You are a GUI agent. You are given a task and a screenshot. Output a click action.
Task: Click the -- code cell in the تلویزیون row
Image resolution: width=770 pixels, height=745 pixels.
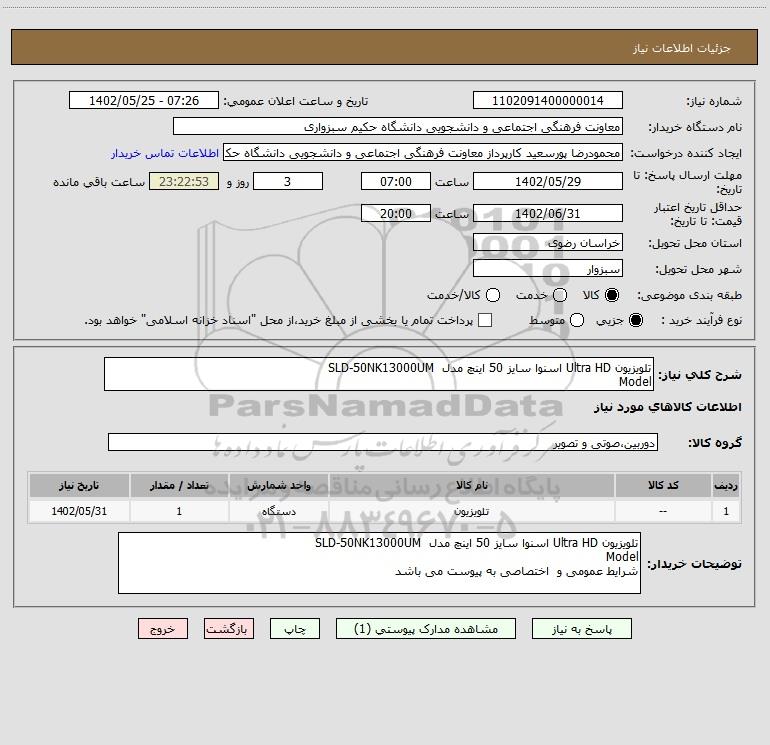(x=663, y=511)
